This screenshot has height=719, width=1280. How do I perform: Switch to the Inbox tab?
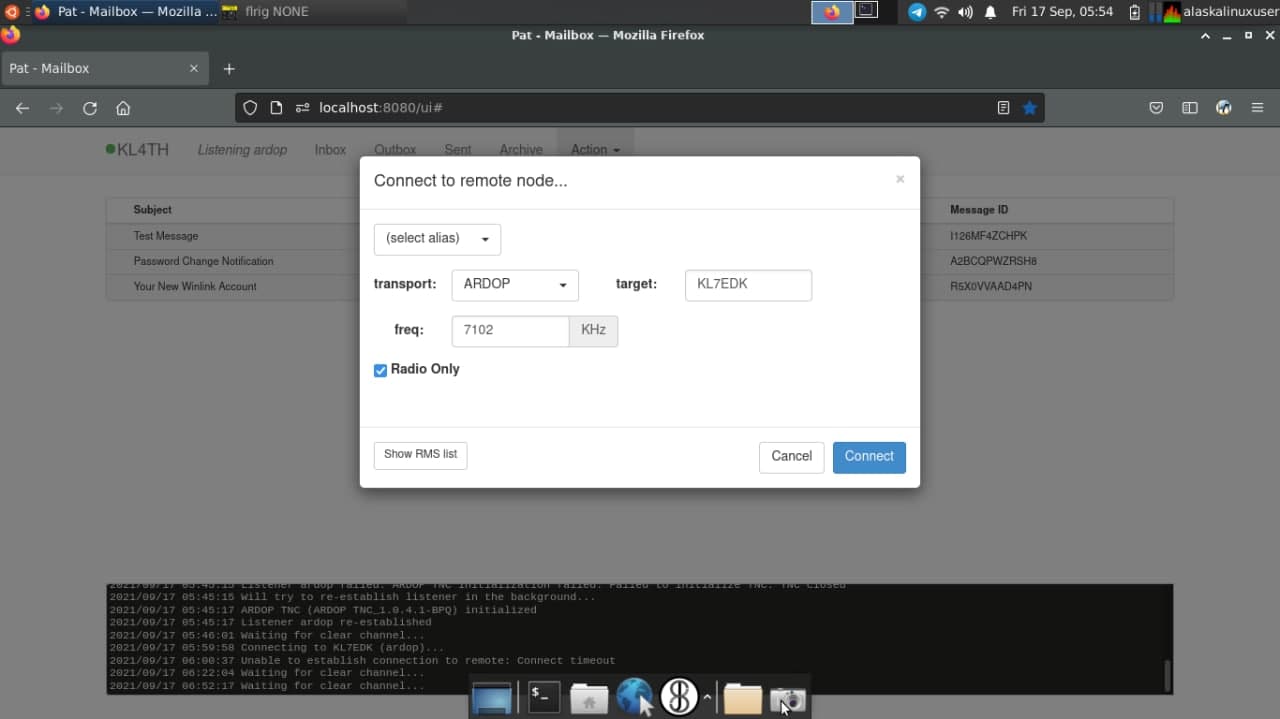[x=330, y=150]
